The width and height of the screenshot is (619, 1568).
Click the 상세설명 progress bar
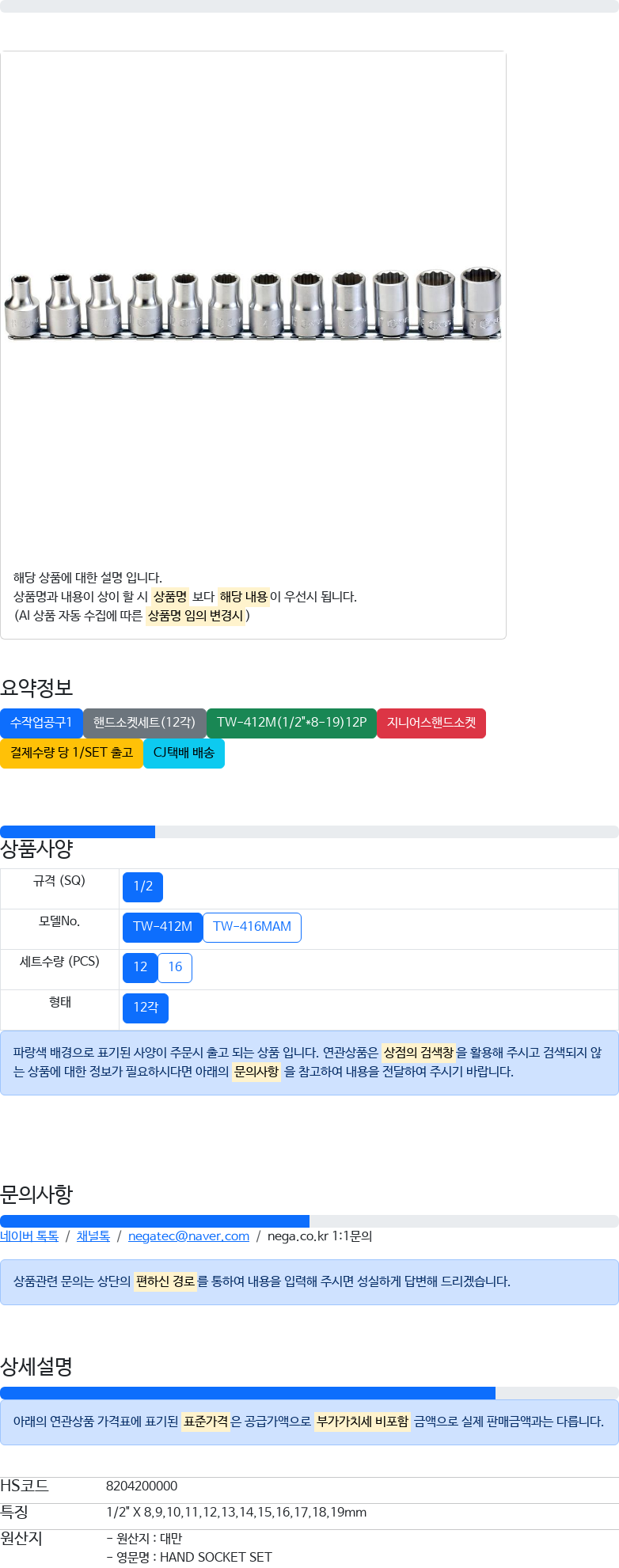309,1393
